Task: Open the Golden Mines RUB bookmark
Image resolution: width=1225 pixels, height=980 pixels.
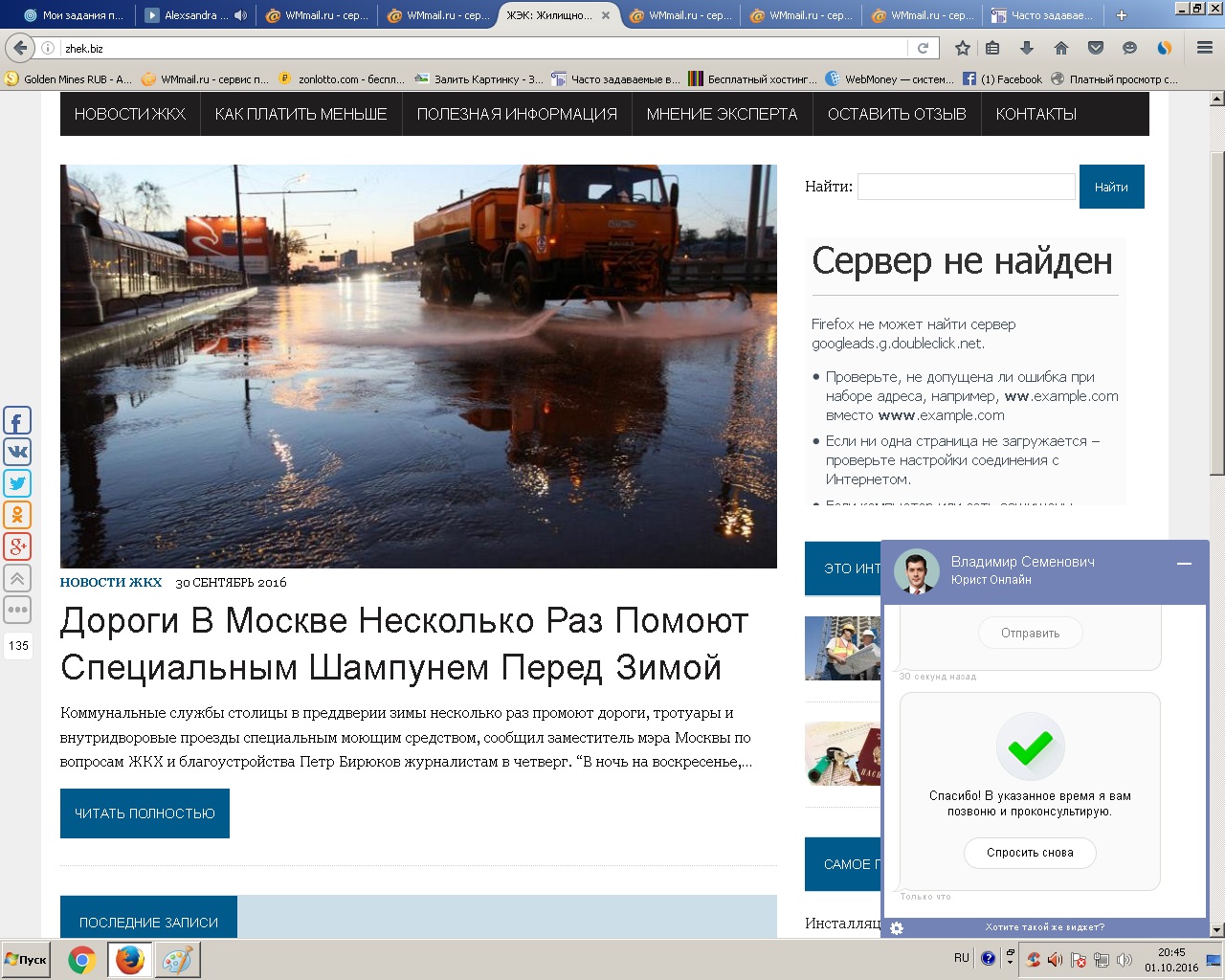Action: pyautogui.click(x=69, y=79)
